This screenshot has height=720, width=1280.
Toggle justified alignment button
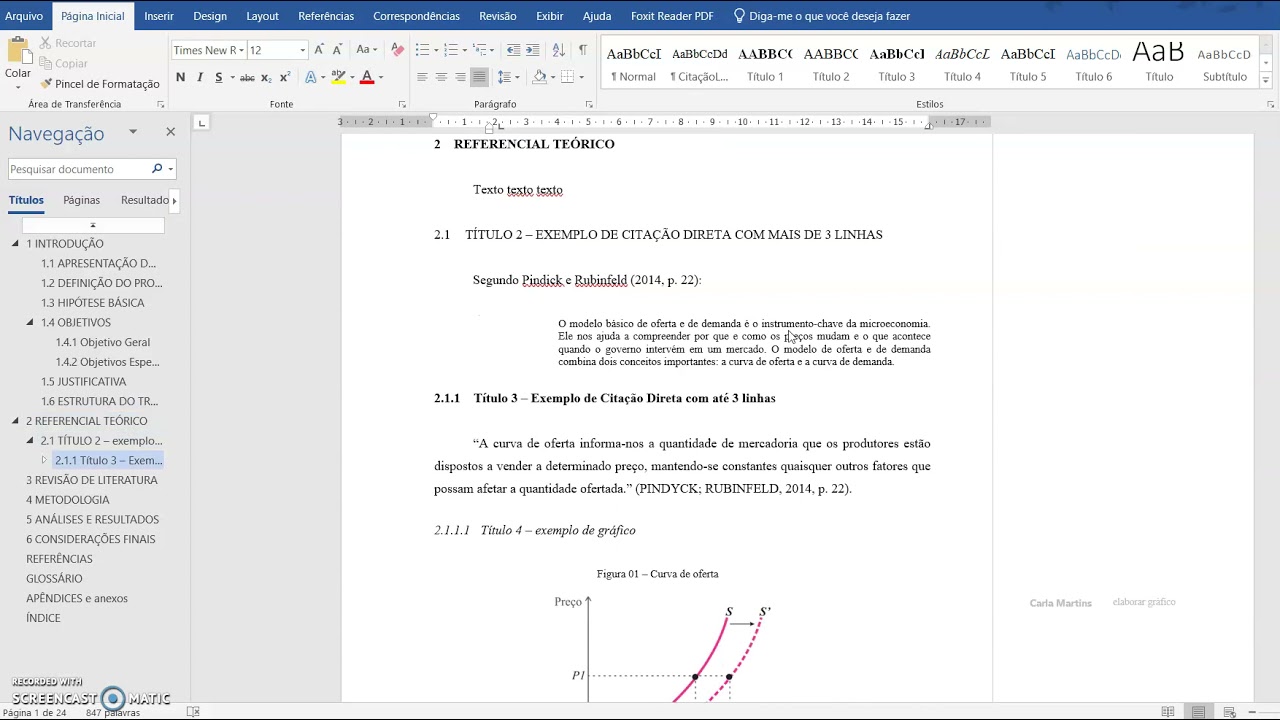479,77
